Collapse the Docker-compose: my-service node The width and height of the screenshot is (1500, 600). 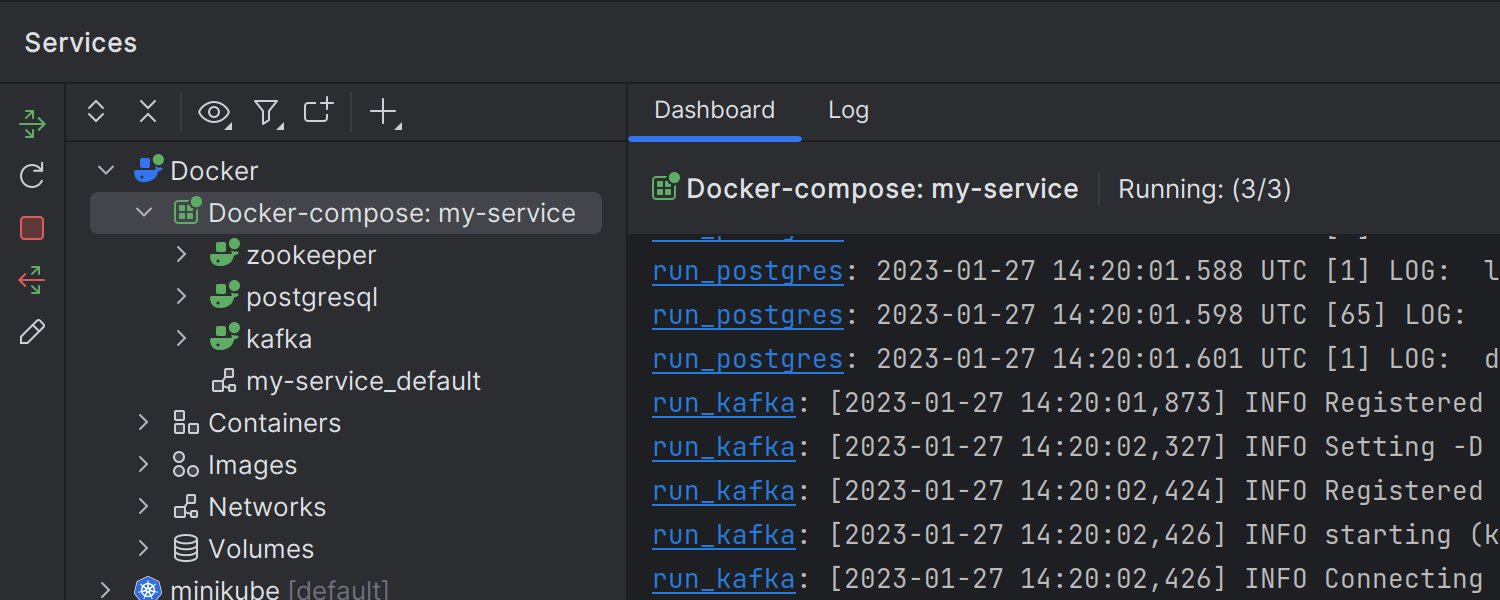pos(143,212)
